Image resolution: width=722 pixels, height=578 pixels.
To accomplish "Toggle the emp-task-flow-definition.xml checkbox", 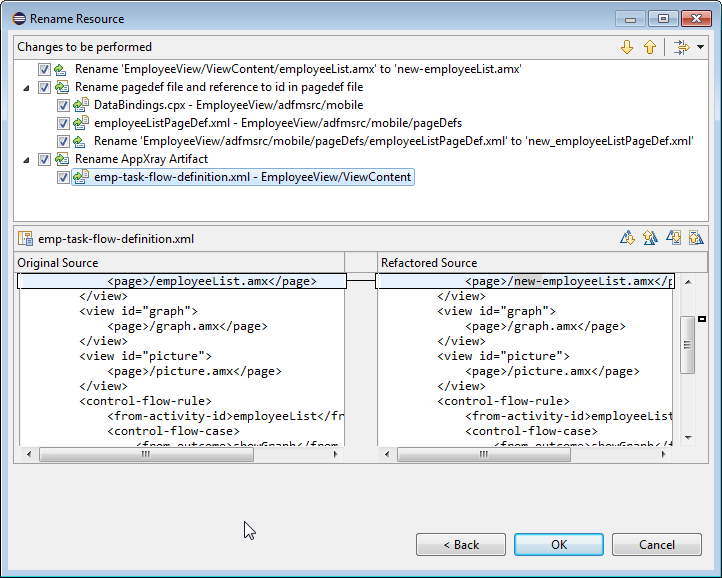I will [63, 177].
